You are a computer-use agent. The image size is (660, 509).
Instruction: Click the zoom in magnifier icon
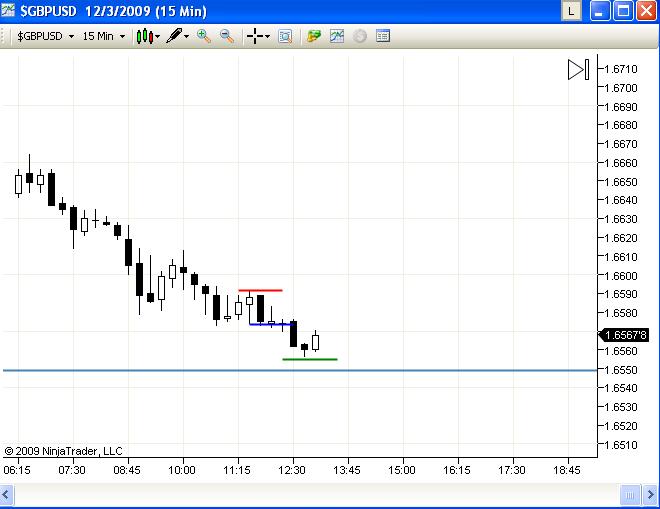coord(204,36)
